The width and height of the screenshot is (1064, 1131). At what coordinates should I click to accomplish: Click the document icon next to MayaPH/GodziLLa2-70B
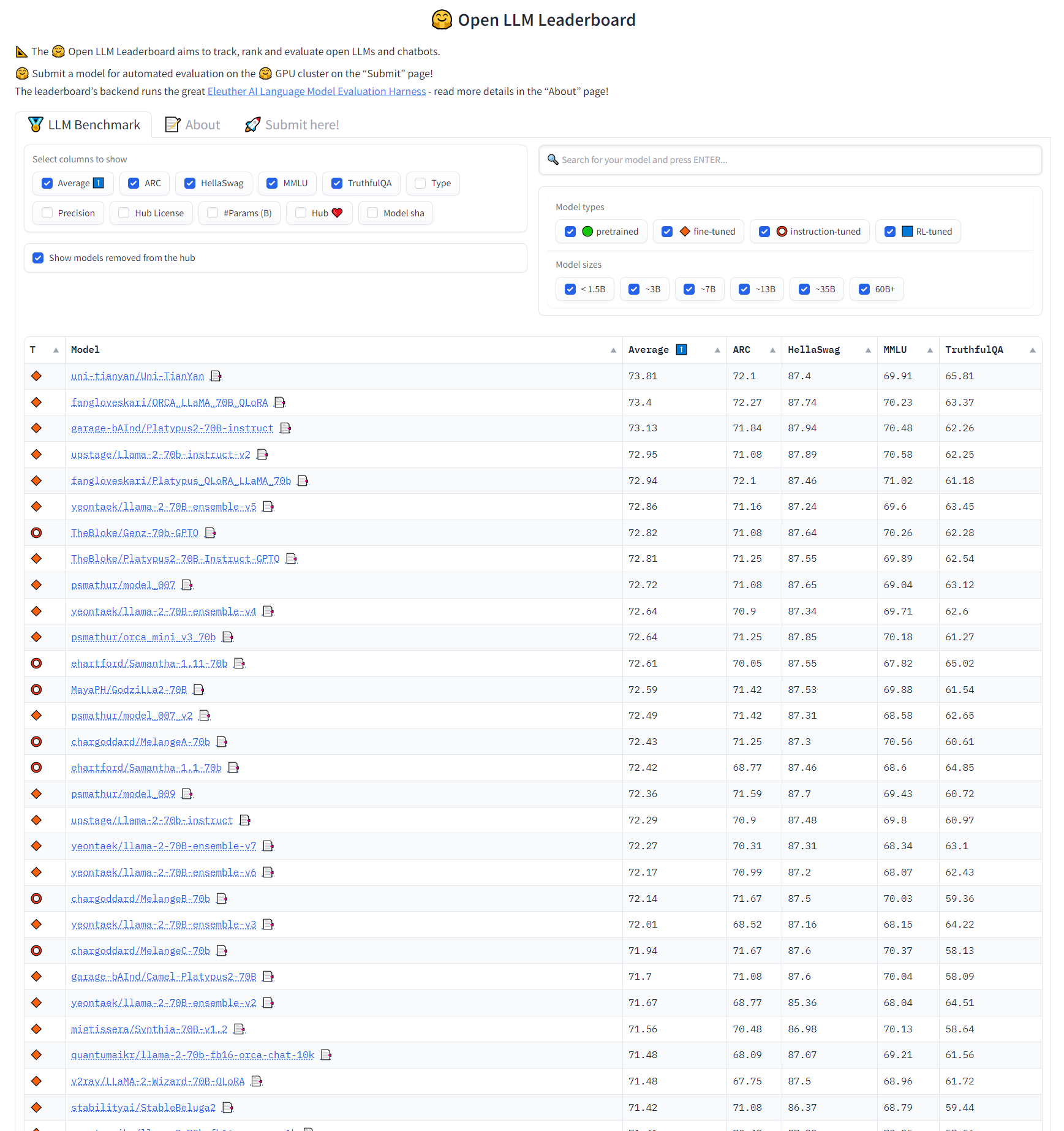click(x=198, y=690)
